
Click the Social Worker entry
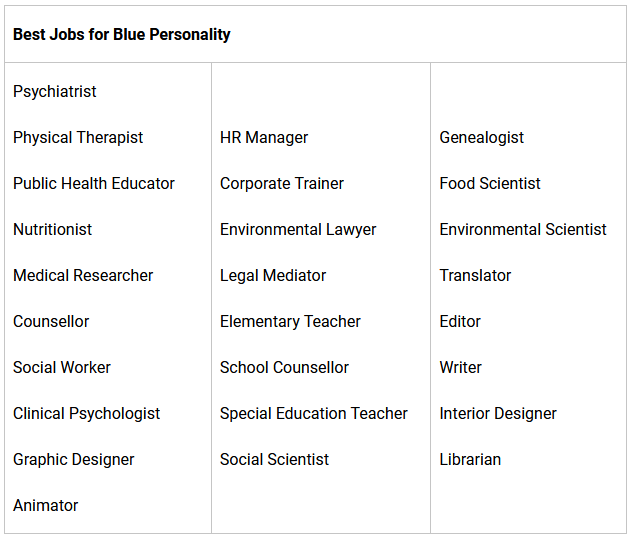[x=62, y=367]
